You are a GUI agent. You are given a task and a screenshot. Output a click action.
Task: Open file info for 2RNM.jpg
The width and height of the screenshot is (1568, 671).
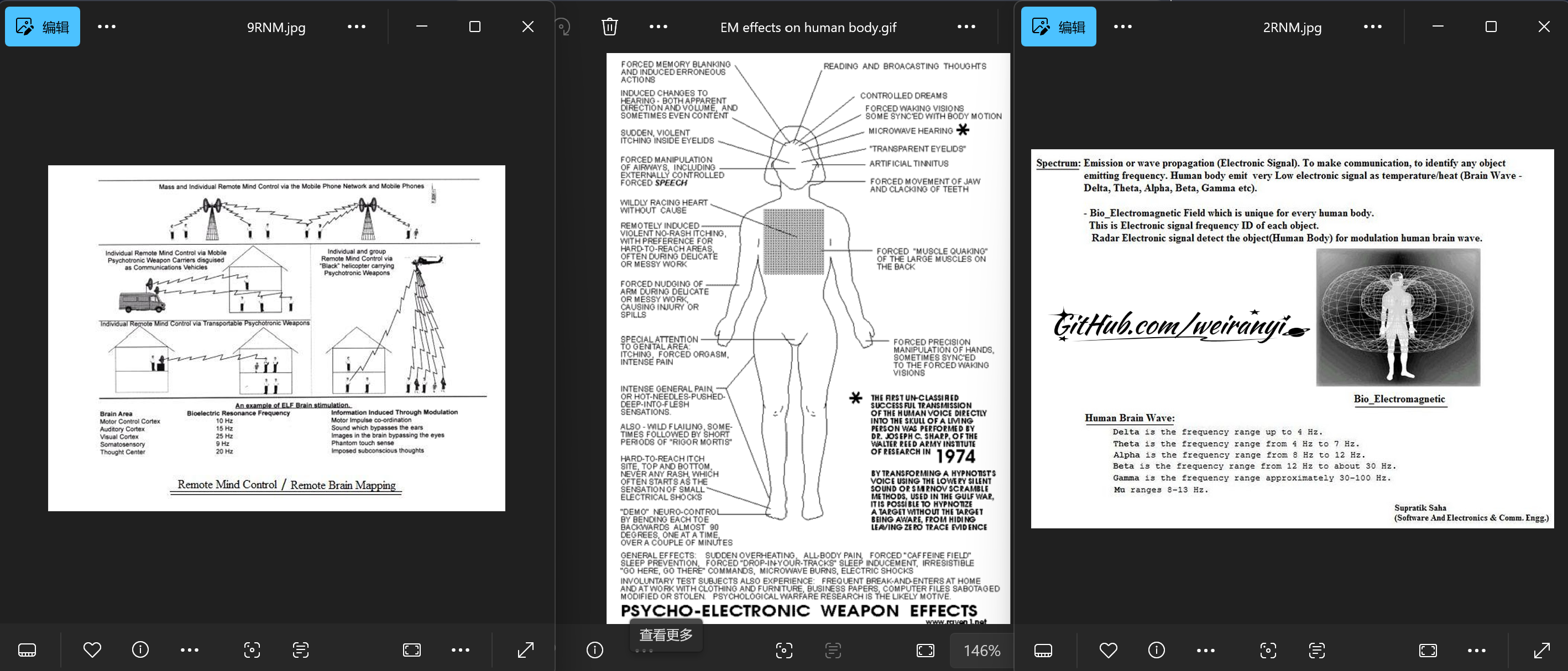[1156, 649]
